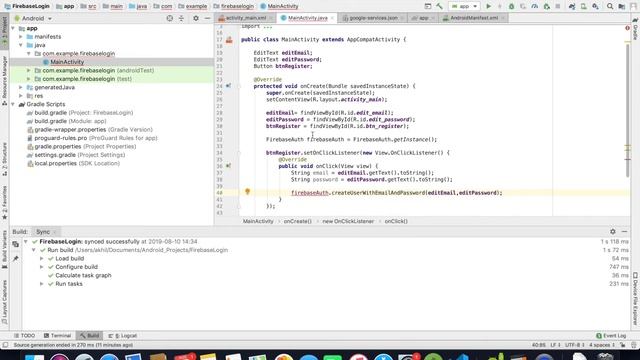Toggle the Structure tool window
This screenshot has height=360, width=640.
point(4,159)
